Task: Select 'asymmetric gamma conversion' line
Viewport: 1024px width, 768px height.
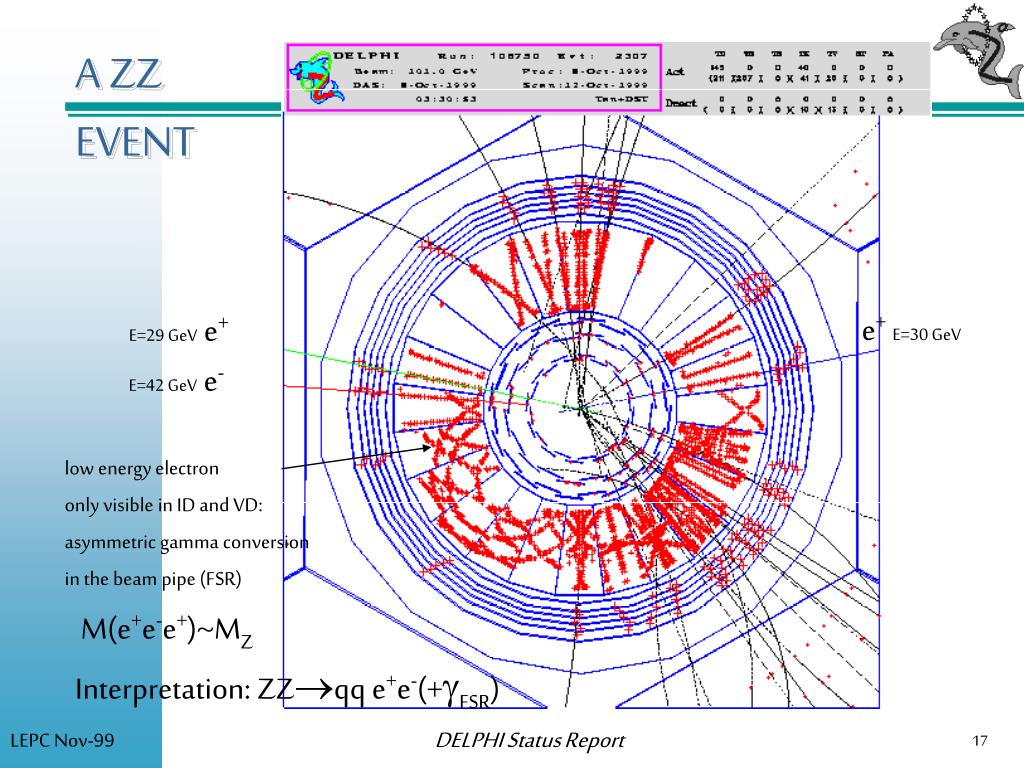Action: (x=186, y=543)
